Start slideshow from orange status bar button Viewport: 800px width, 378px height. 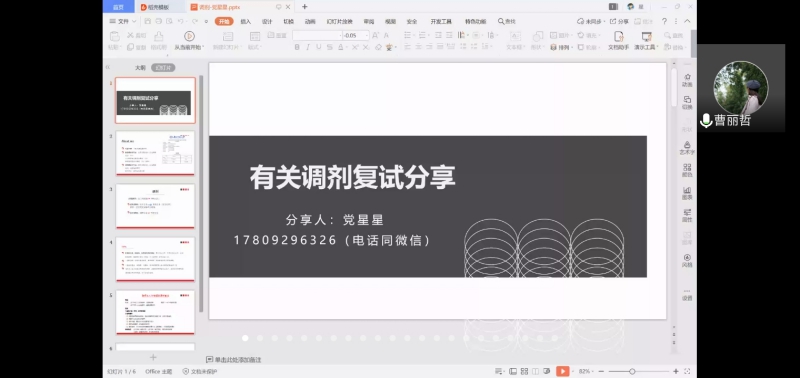[563, 371]
